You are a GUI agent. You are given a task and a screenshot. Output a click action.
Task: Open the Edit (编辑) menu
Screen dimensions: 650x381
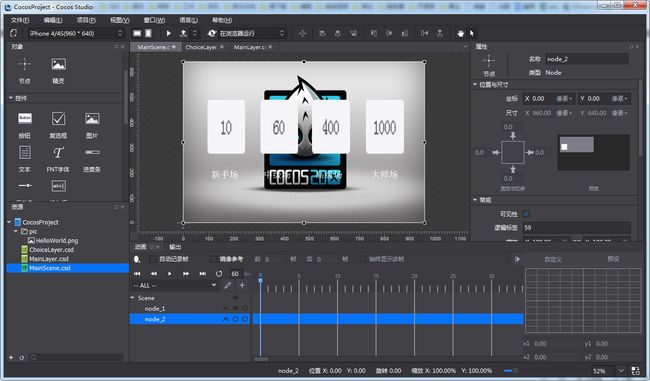point(53,20)
